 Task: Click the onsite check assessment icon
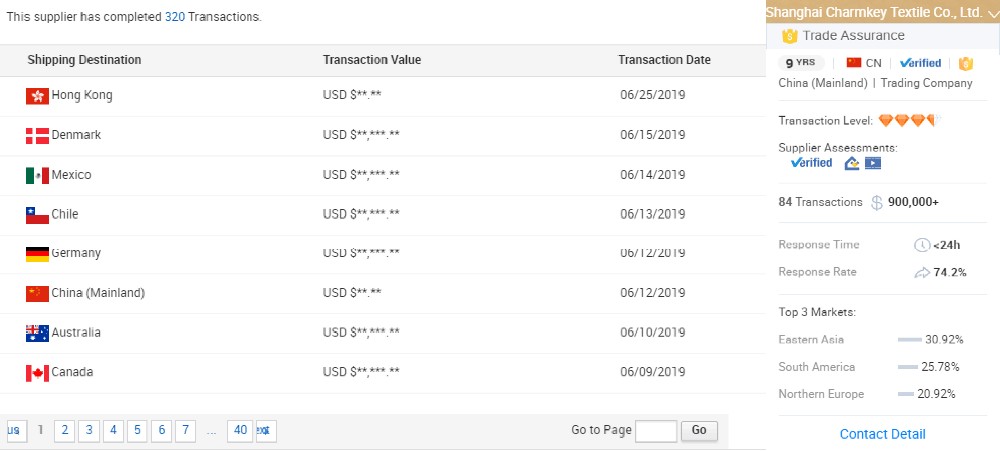click(x=852, y=162)
